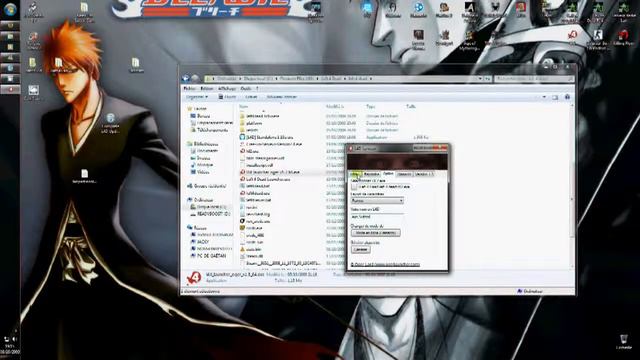
Task: Select the Left 4 Dead Launcher.exe icon
Action: click(242, 179)
